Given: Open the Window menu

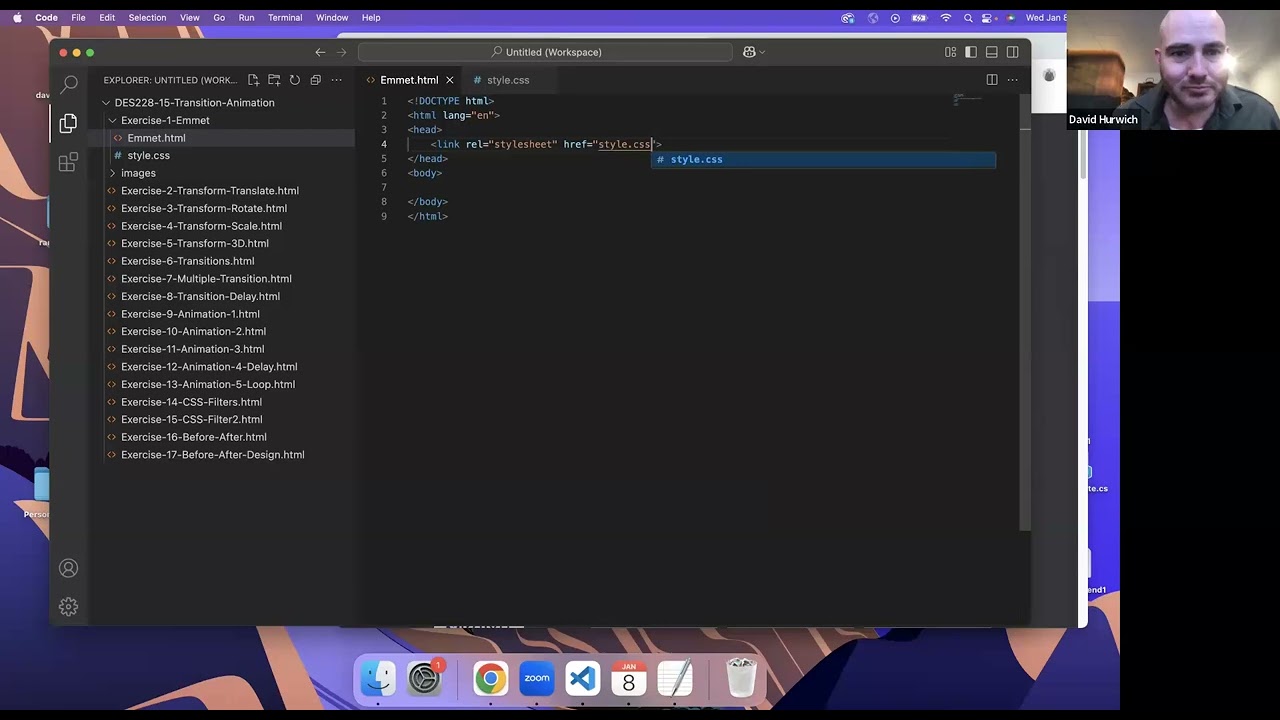Looking at the screenshot, I should (332, 18).
